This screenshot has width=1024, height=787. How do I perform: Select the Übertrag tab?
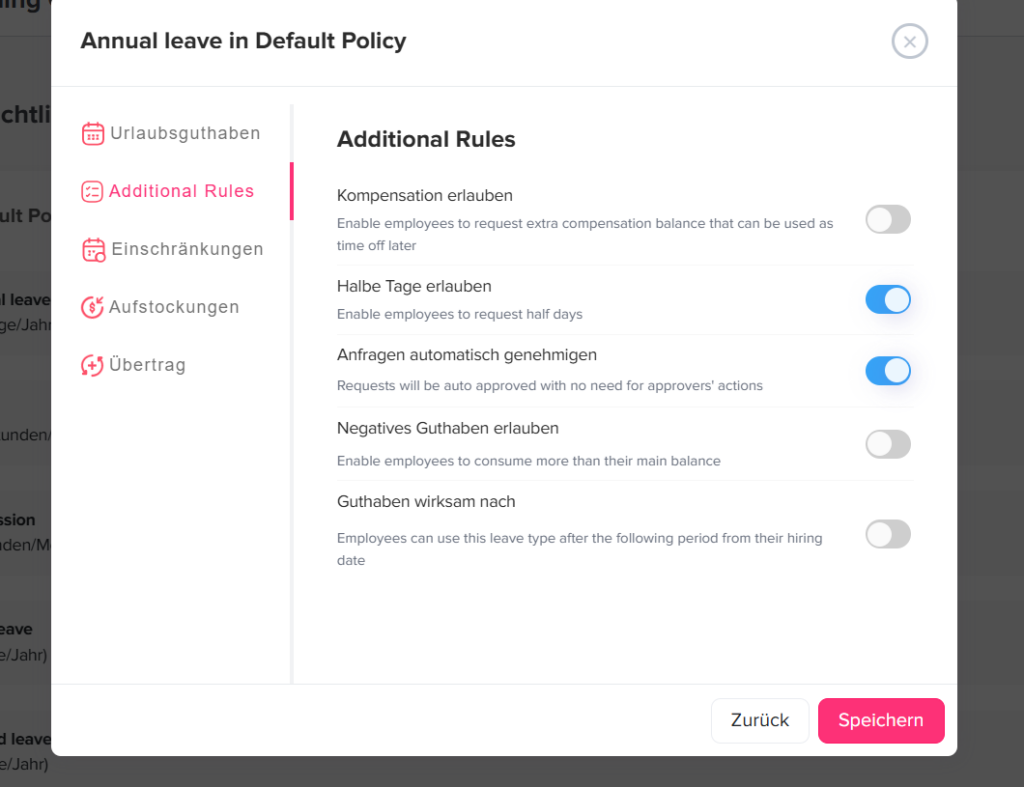tap(148, 366)
